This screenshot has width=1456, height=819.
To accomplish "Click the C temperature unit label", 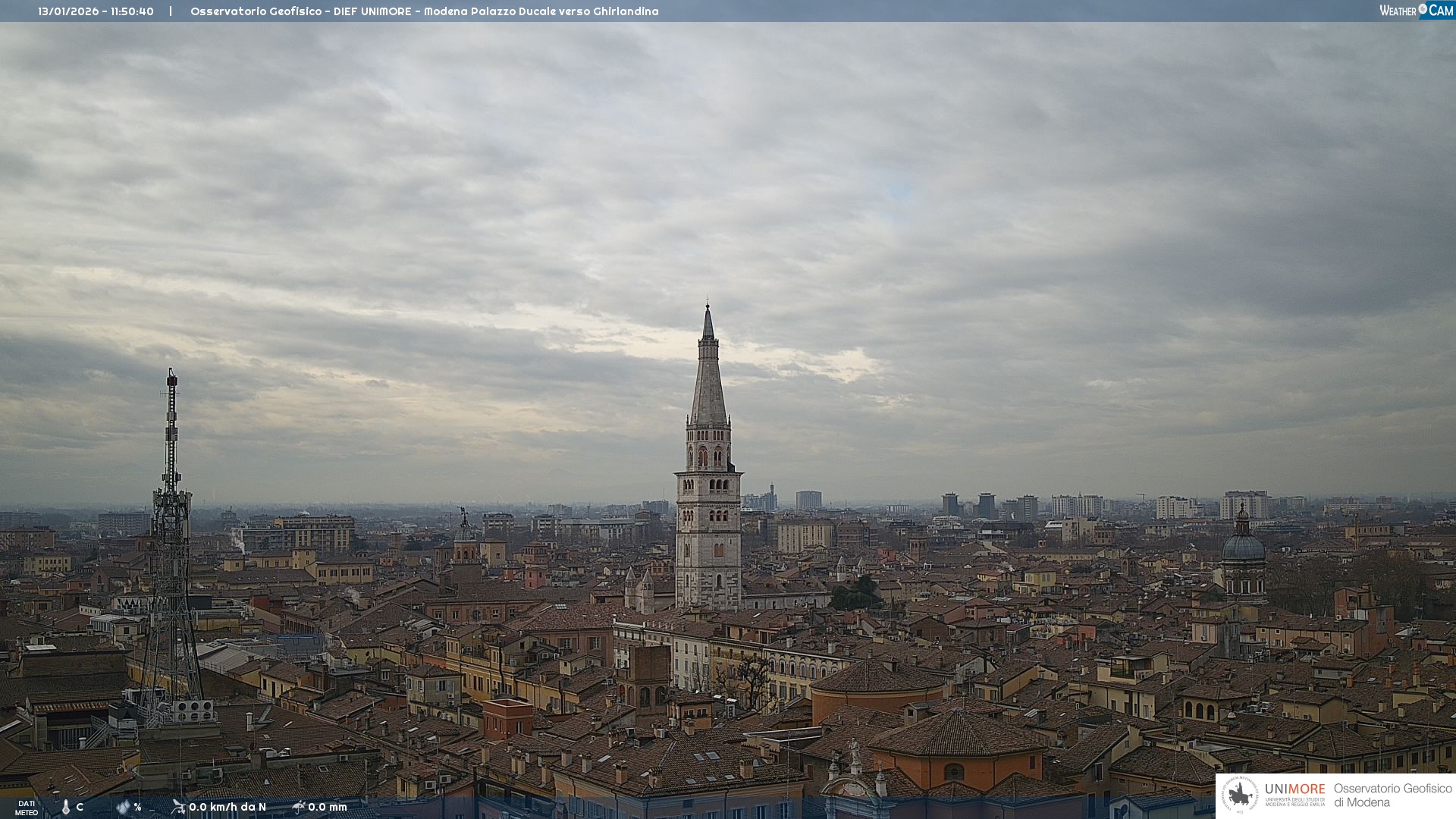I will pyautogui.click(x=80, y=807).
